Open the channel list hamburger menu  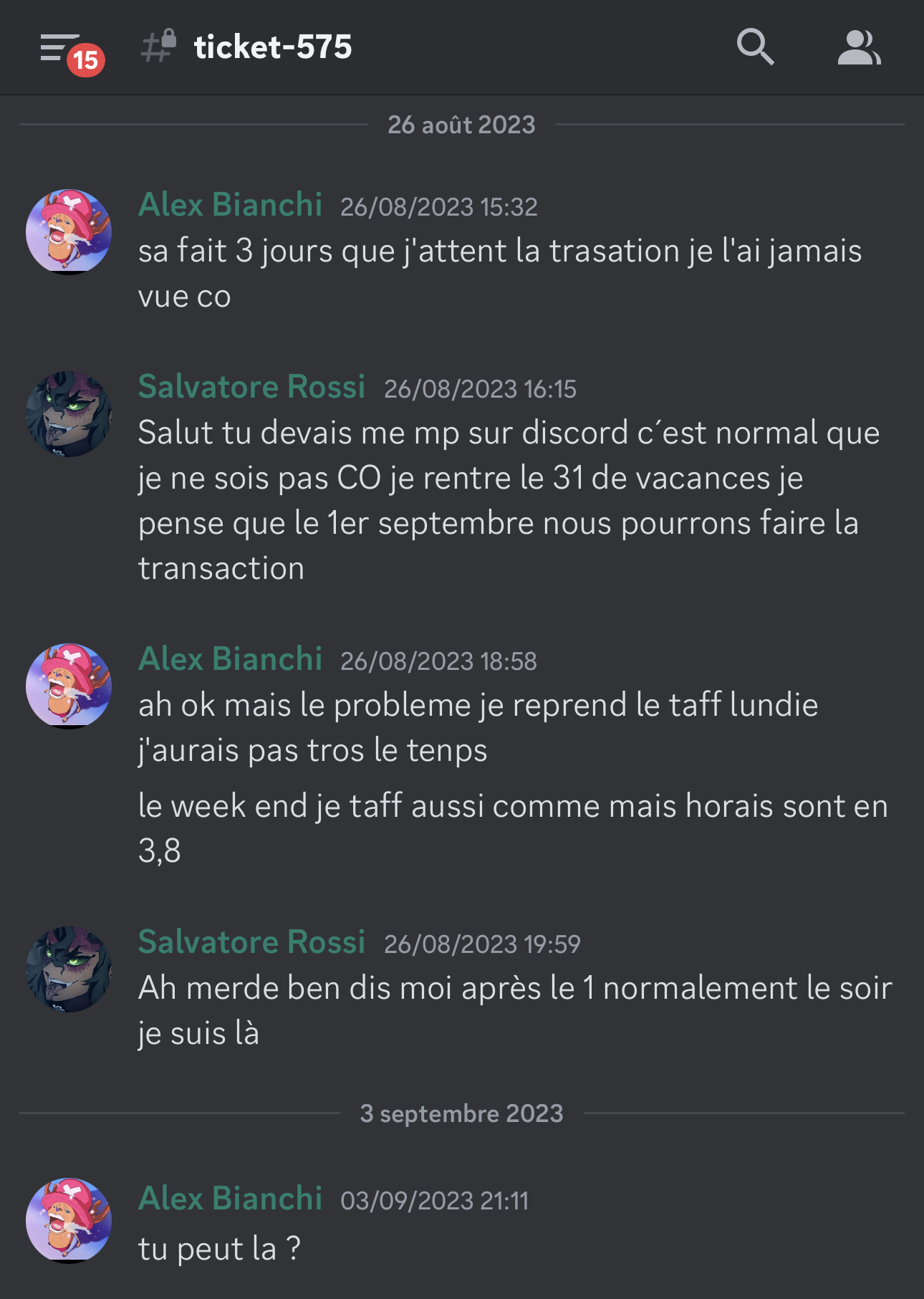pyautogui.click(x=59, y=47)
